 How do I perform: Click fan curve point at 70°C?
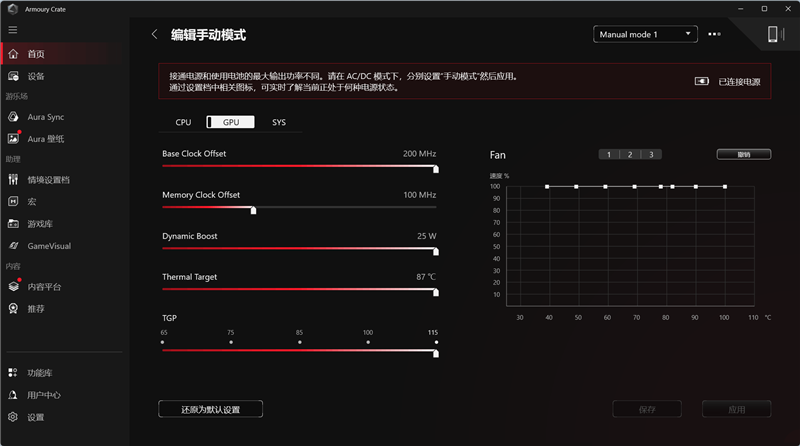(x=634, y=187)
